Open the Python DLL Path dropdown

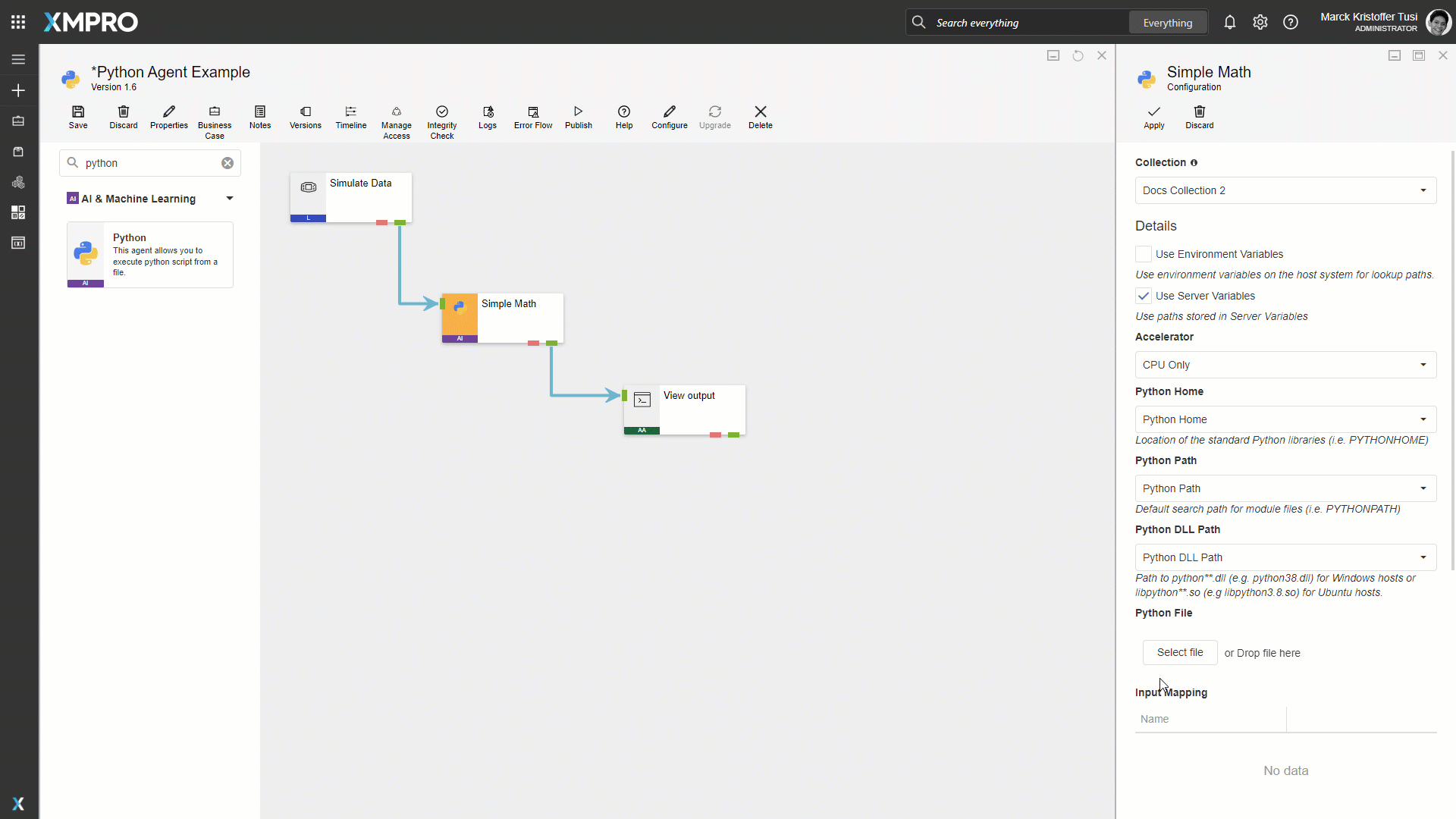pos(1285,557)
